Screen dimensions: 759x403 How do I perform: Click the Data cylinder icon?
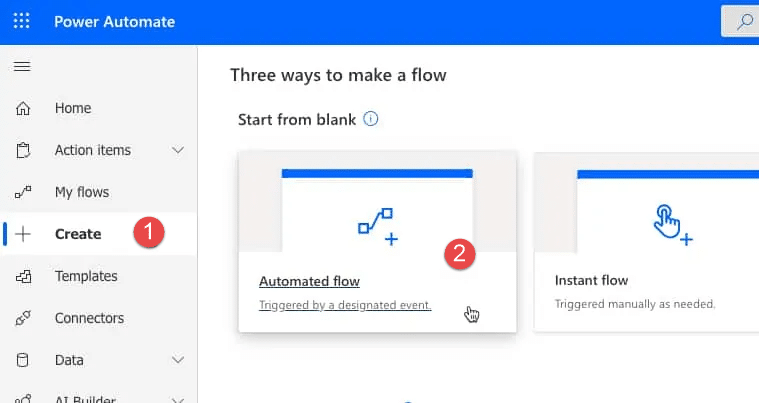tap(22, 360)
